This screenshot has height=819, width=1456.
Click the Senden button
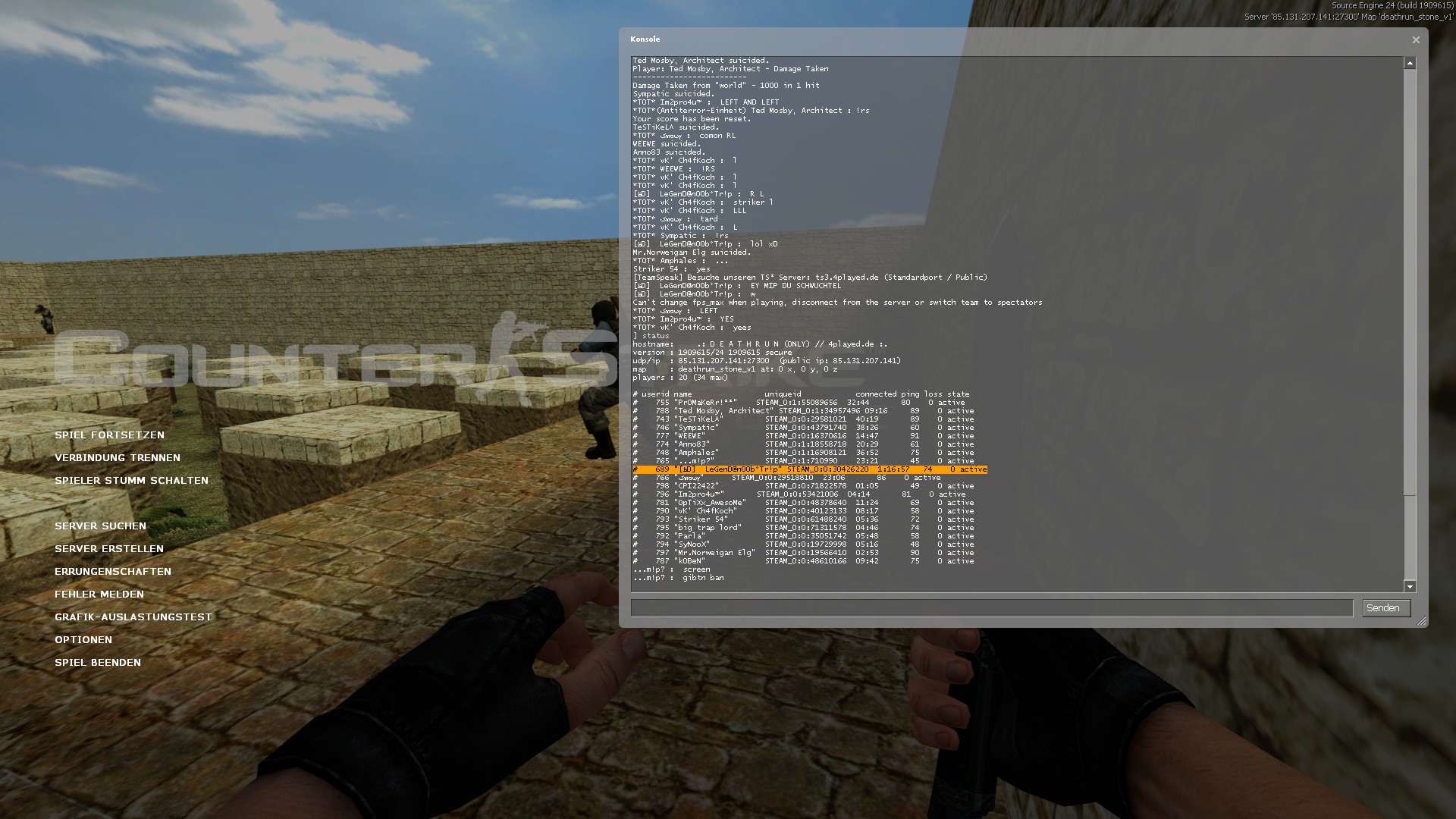click(x=1386, y=608)
